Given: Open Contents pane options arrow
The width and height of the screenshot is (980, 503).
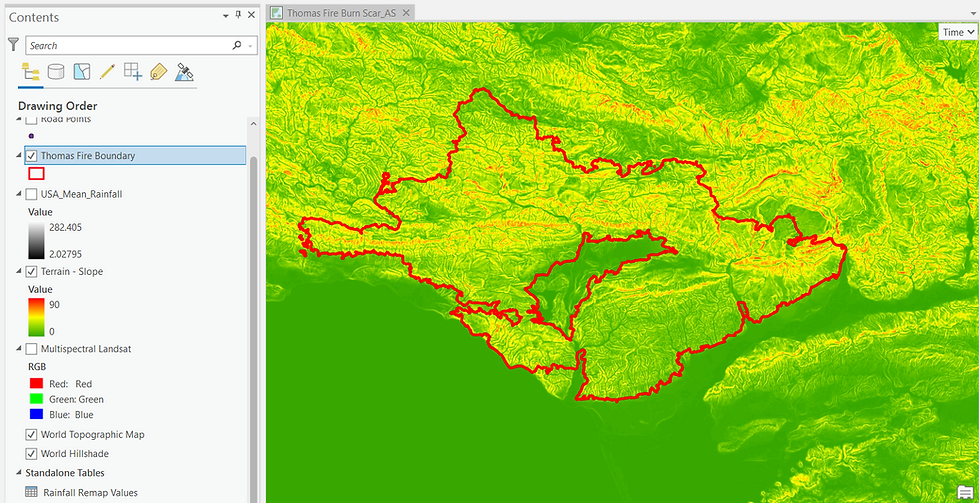Looking at the screenshot, I should tap(225, 15).
